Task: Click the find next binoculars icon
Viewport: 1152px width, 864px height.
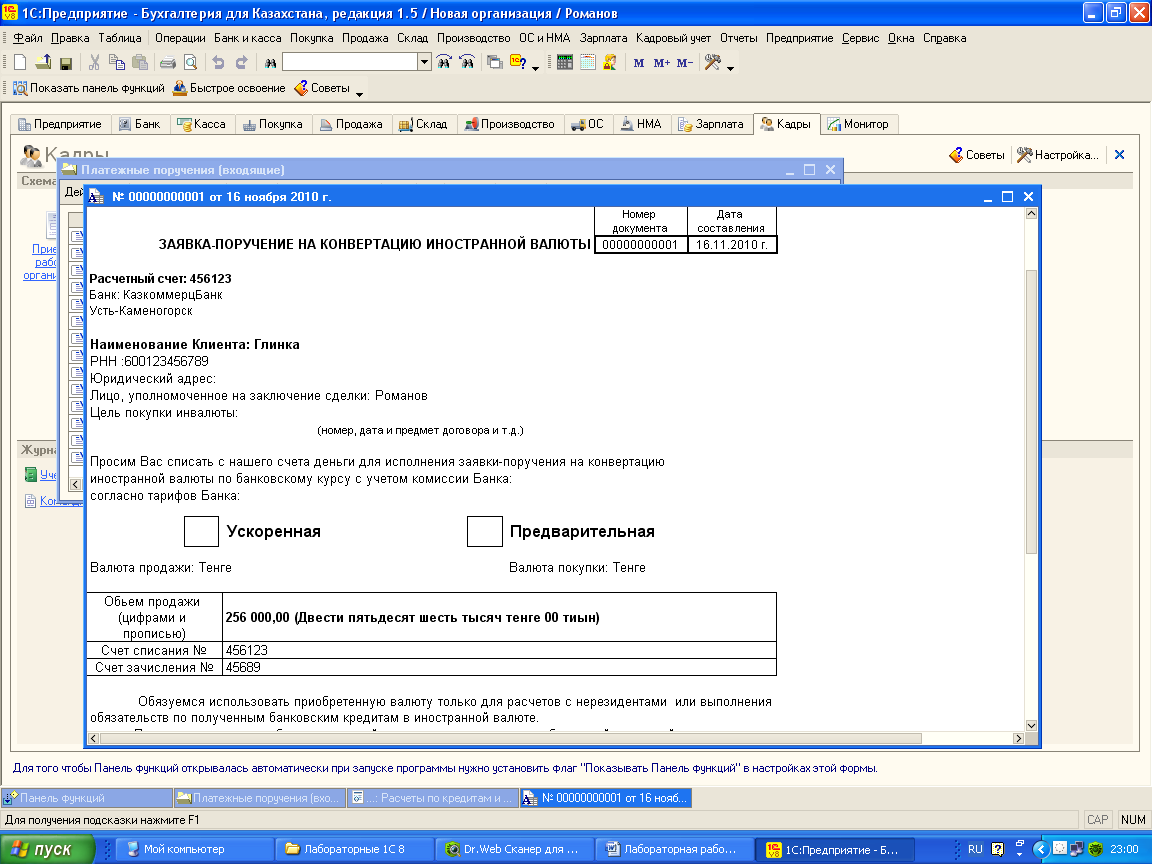Action: [444, 62]
